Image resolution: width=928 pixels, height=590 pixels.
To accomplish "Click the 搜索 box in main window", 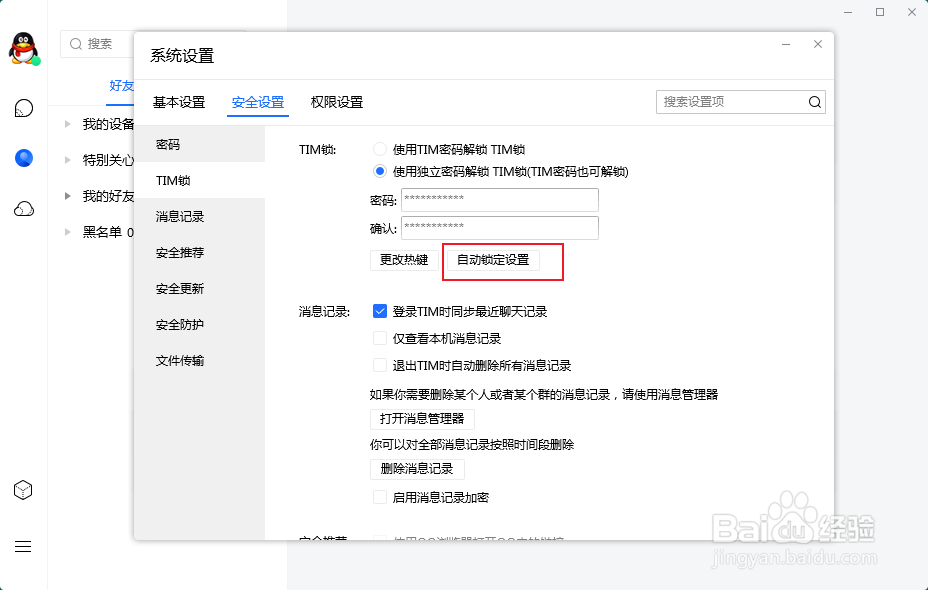I will pos(98,44).
